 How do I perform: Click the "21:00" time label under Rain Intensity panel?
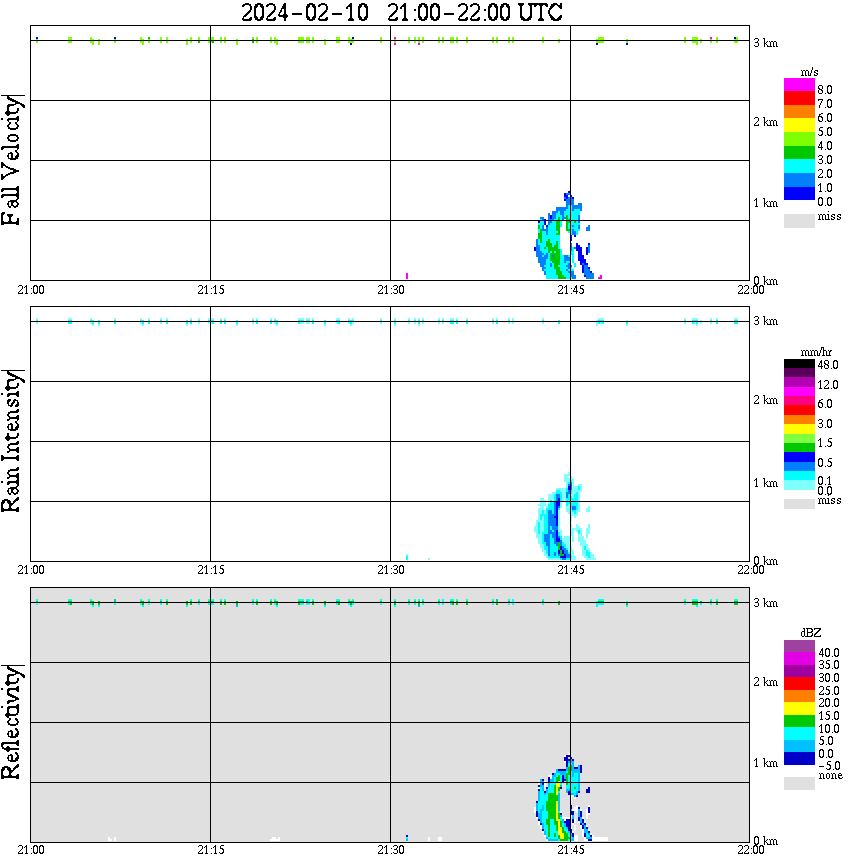pyautogui.click(x=30, y=570)
